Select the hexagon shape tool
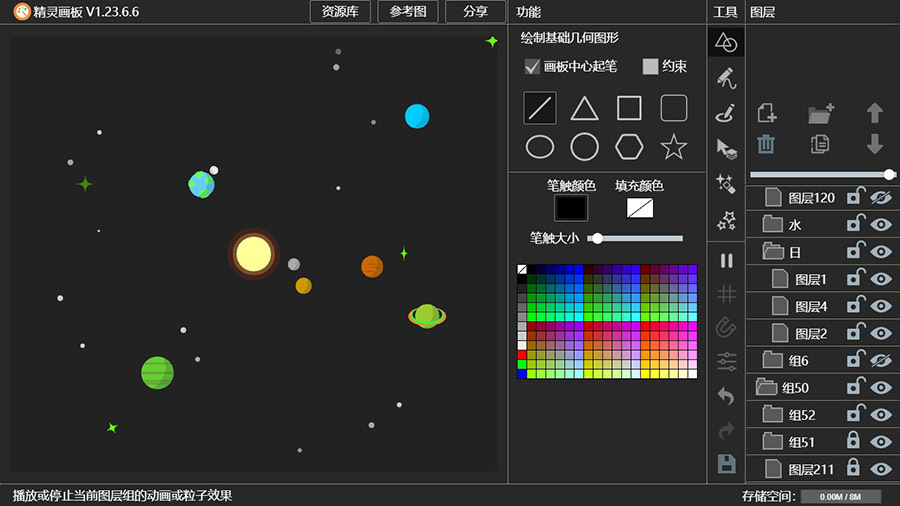Screen dimensions: 900x506 pyautogui.click(x=629, y=147)
